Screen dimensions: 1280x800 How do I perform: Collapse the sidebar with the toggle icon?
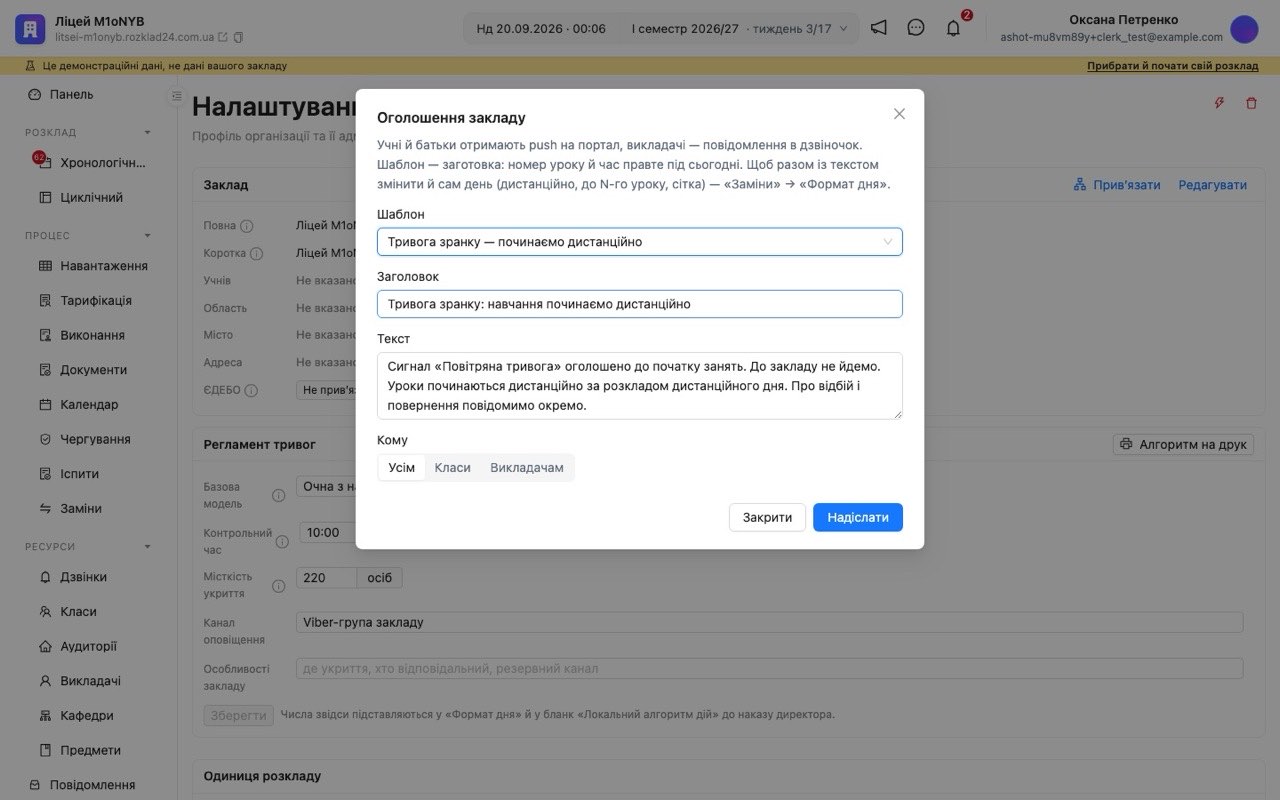[177, 96]
